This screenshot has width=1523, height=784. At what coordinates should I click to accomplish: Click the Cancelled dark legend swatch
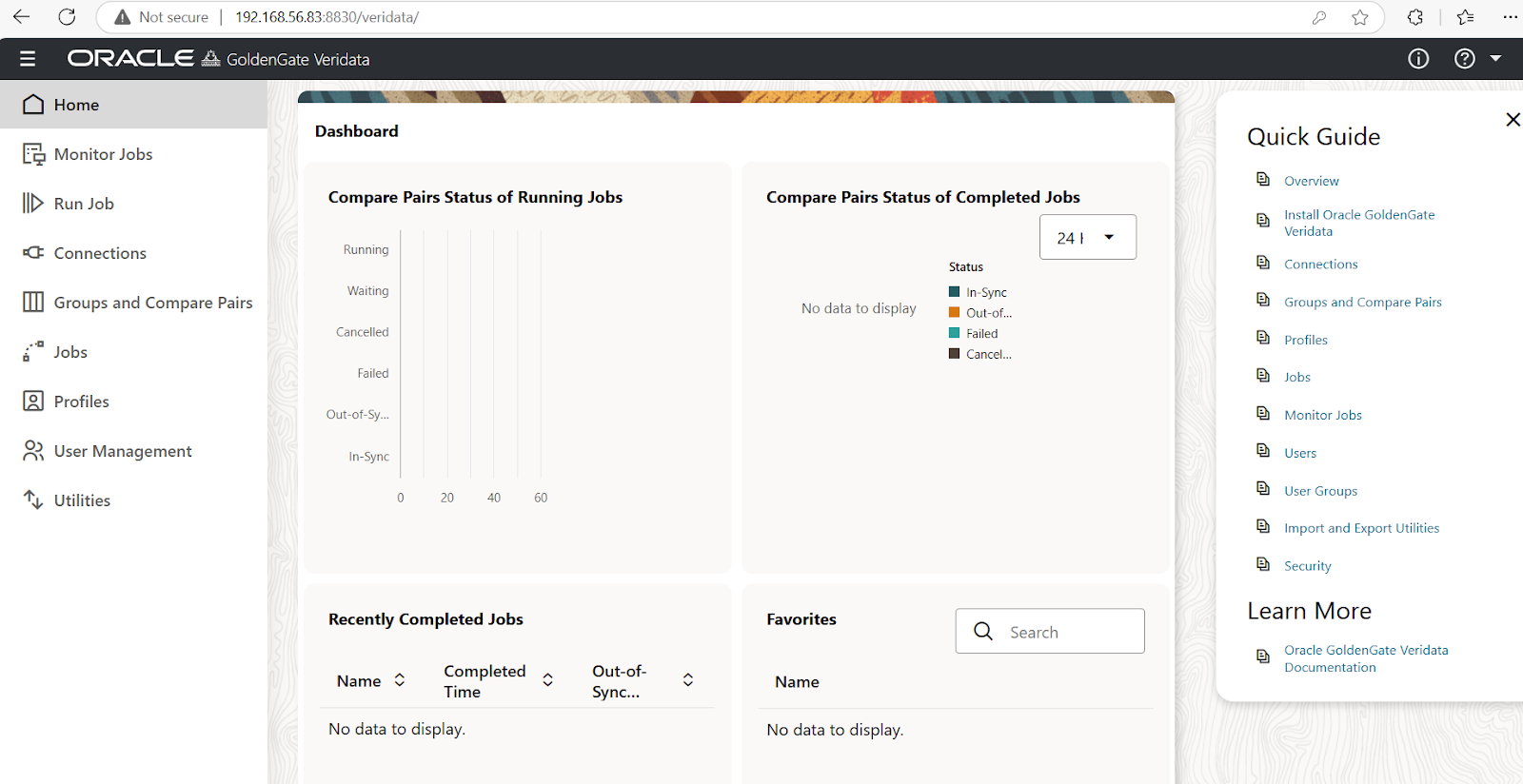click(954, 353)
